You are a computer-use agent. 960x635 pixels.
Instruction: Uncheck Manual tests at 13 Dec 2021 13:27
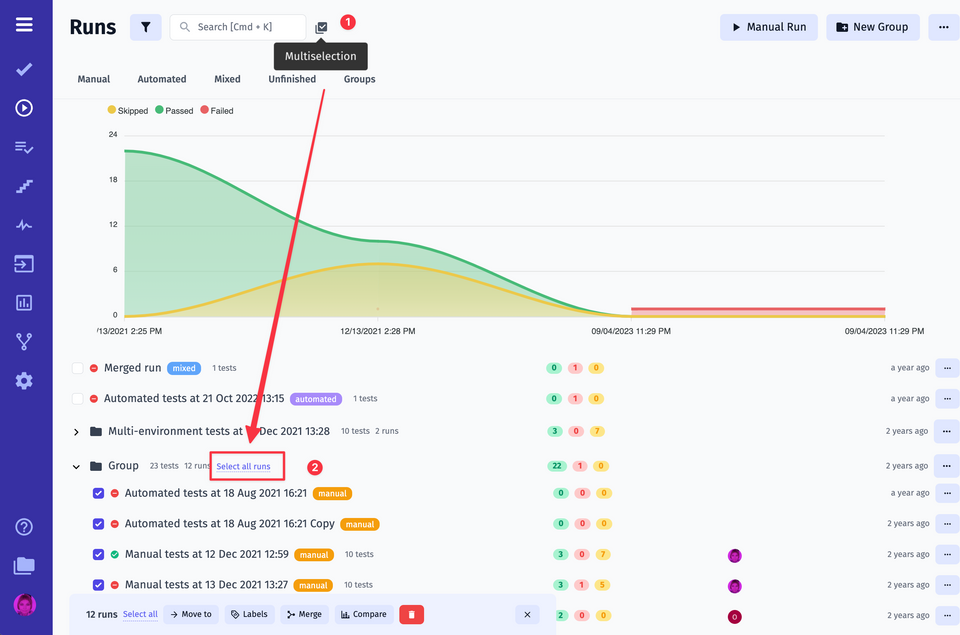click(98, 585)
